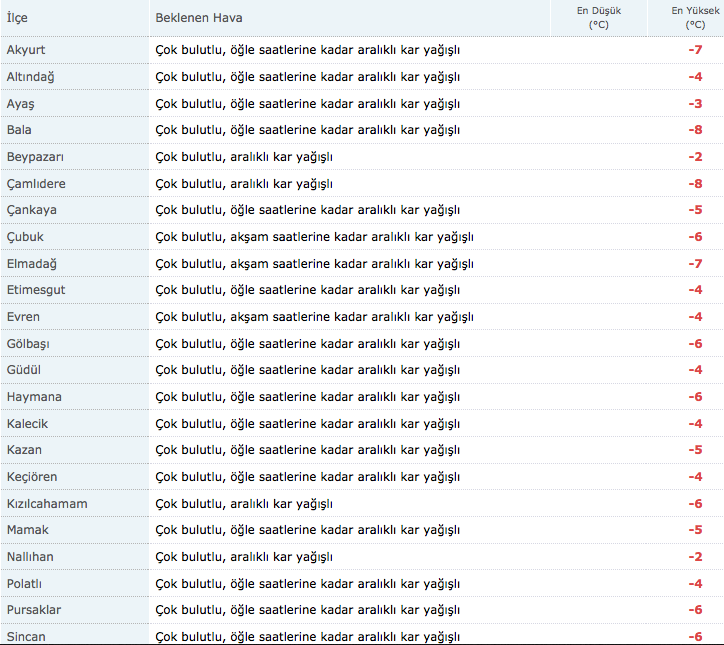
Task: Click on the Çankaya district name
Action: click(32, 210)
